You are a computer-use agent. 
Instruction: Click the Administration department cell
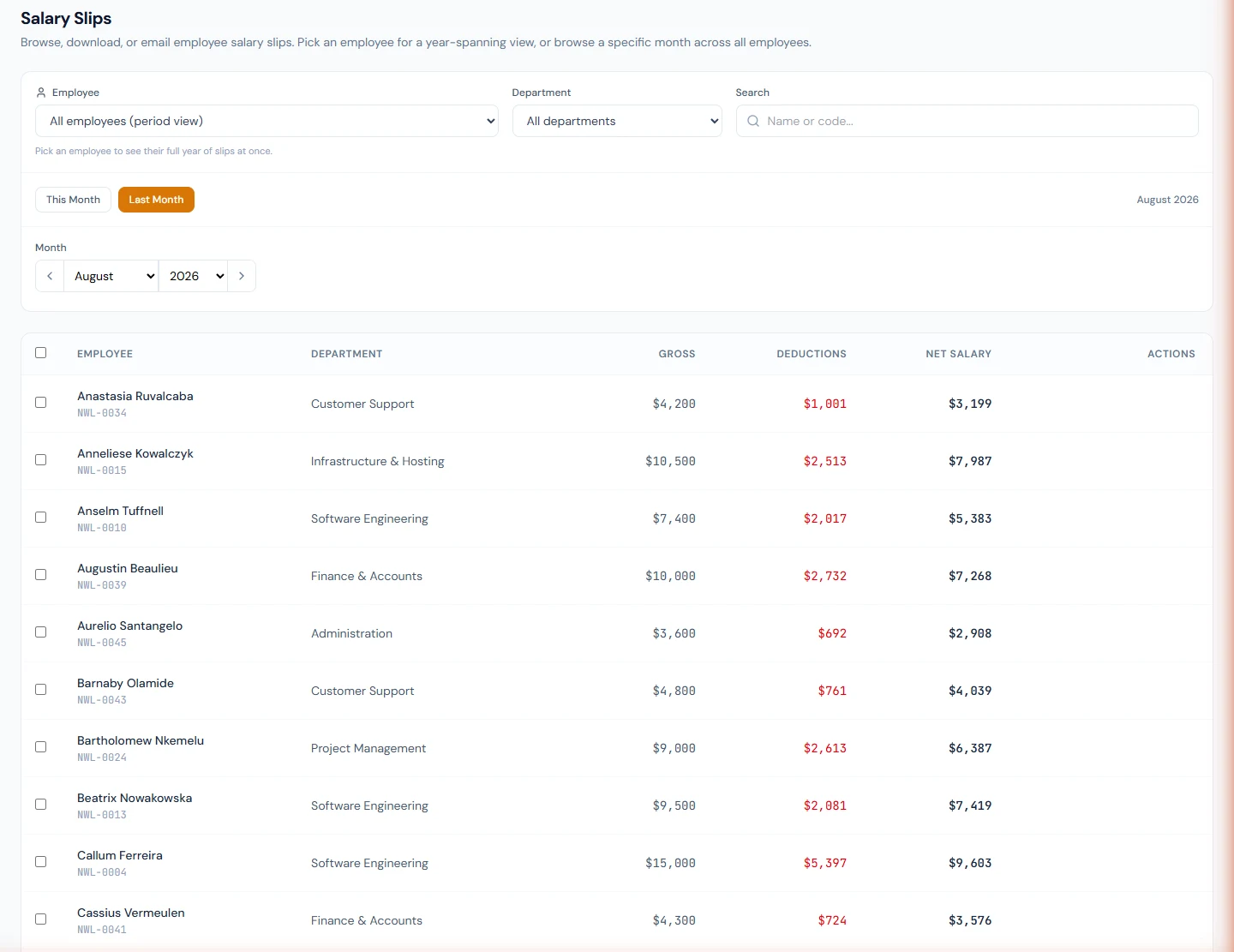(351, 633)
